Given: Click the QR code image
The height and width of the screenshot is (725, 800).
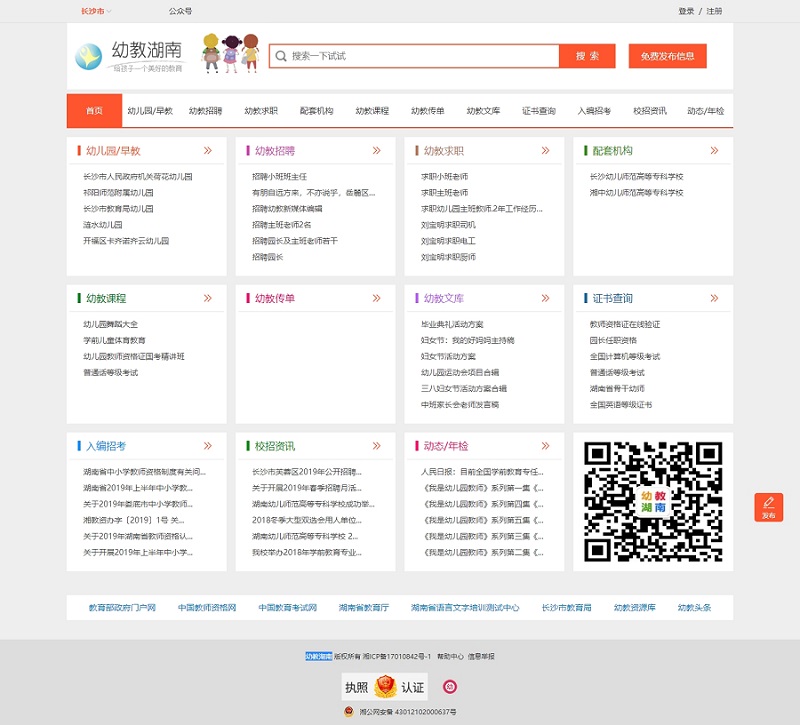Looking at the screenshot, I should 651,502.
